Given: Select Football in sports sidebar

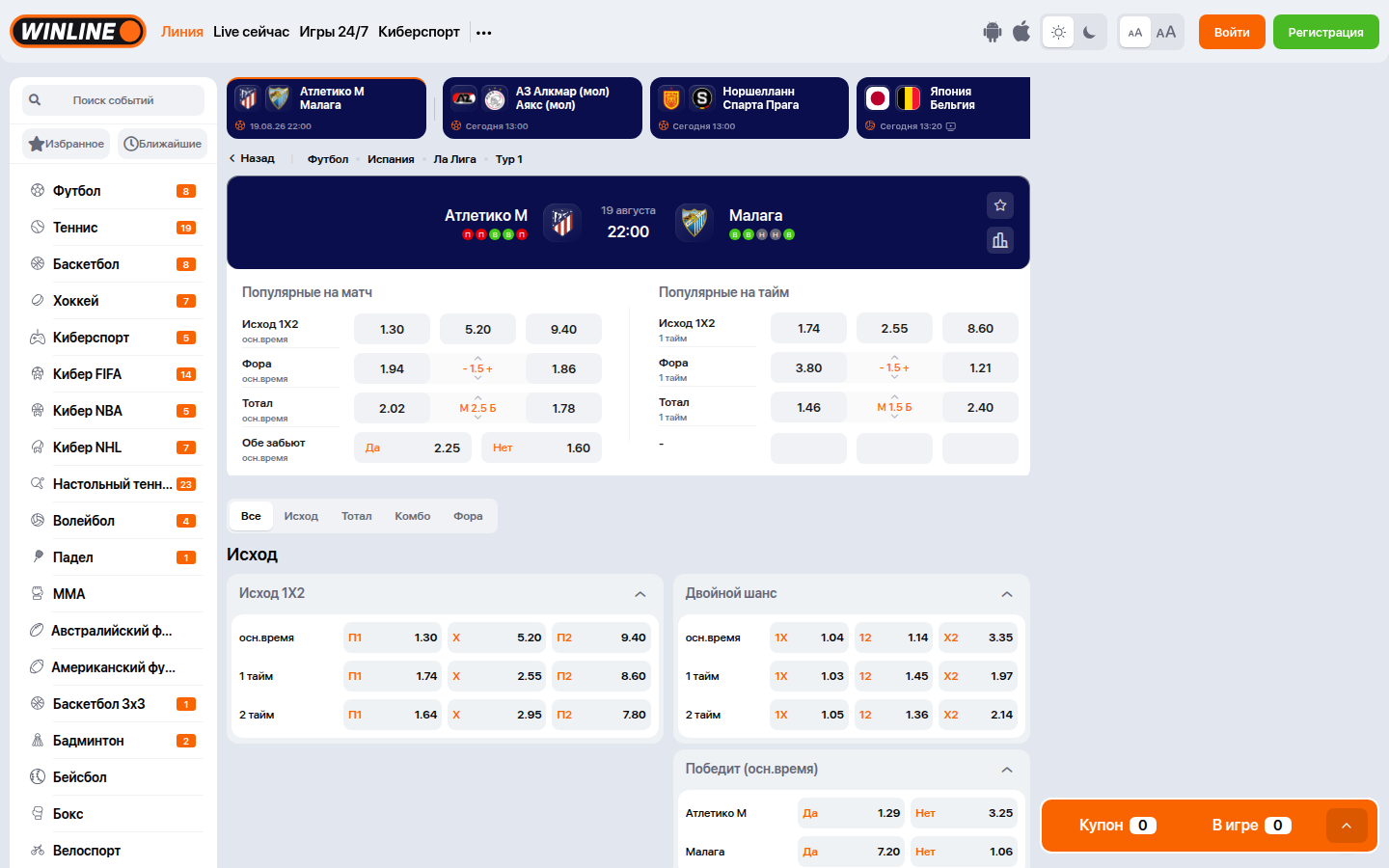Looking at the screenshot, I should pos(113,191).
